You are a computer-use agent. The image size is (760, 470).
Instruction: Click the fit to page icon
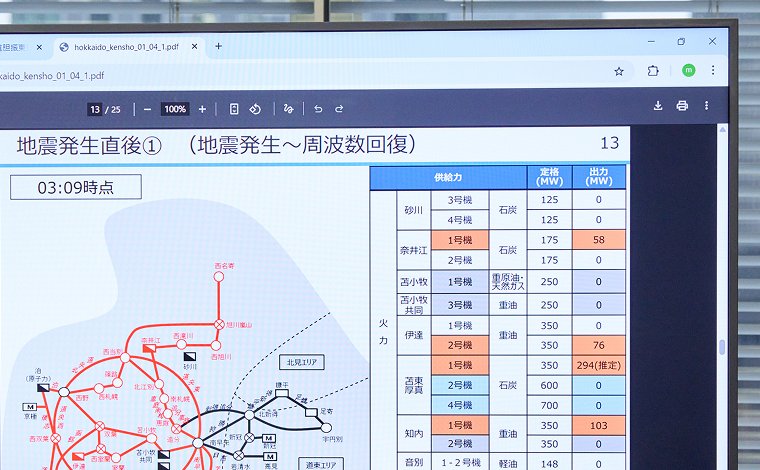click(234, 109)
